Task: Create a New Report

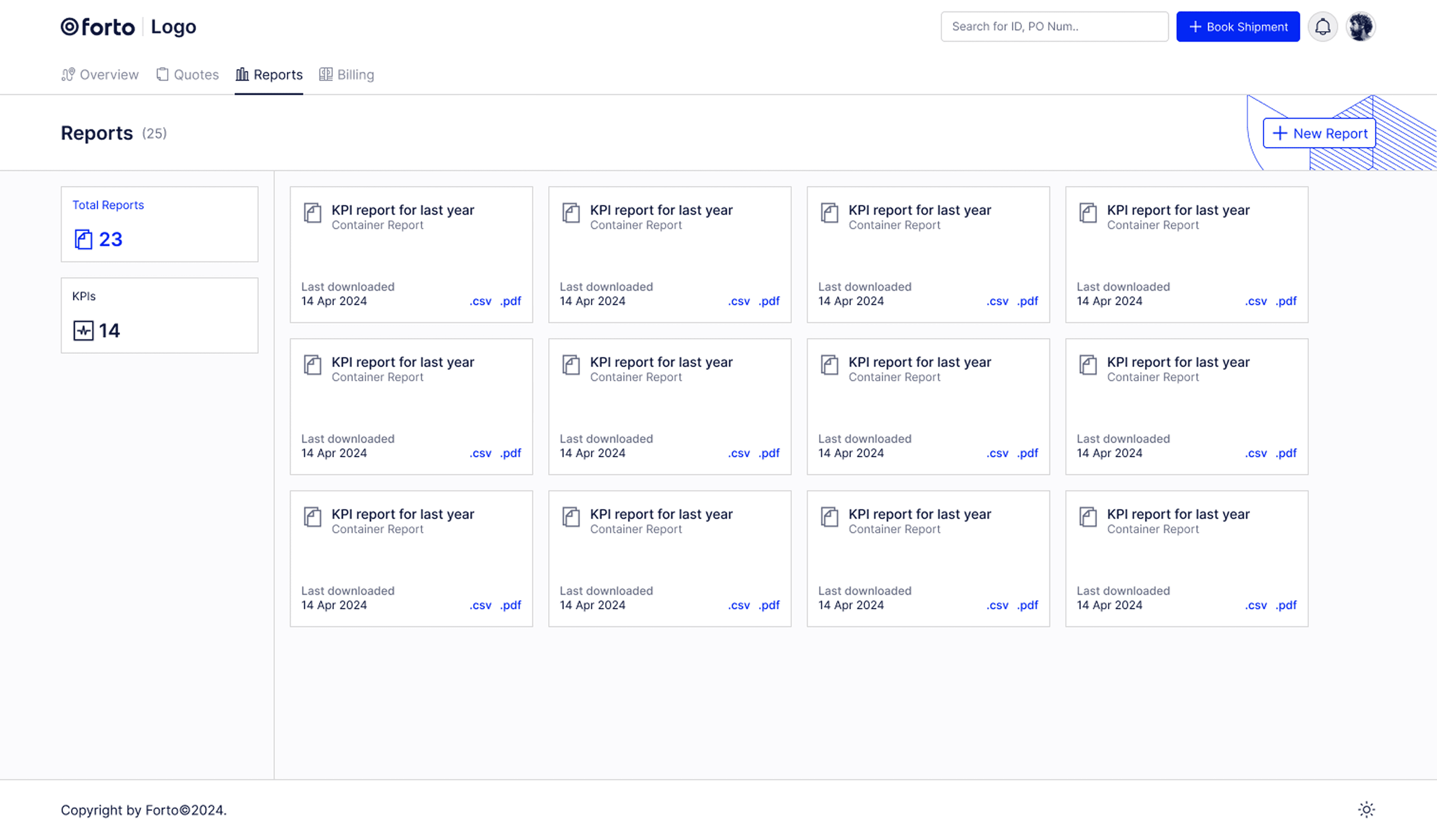Action: (1319, 134)
